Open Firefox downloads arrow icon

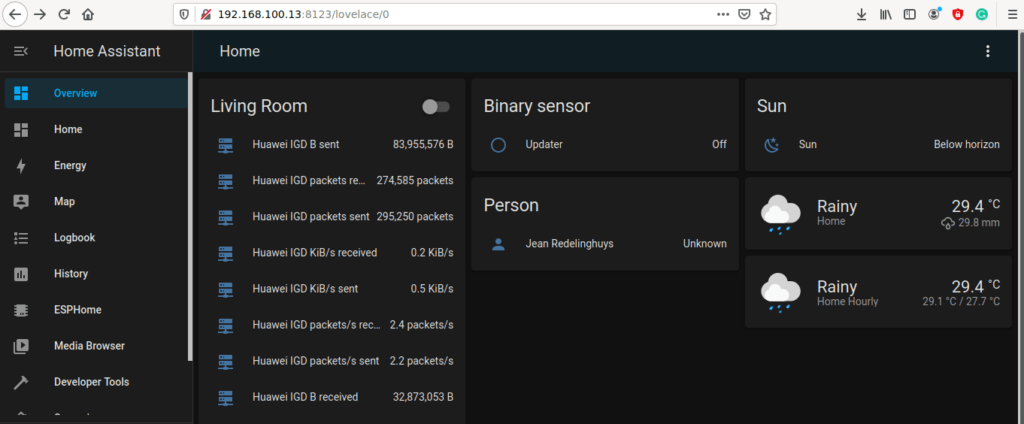[861, 14]
